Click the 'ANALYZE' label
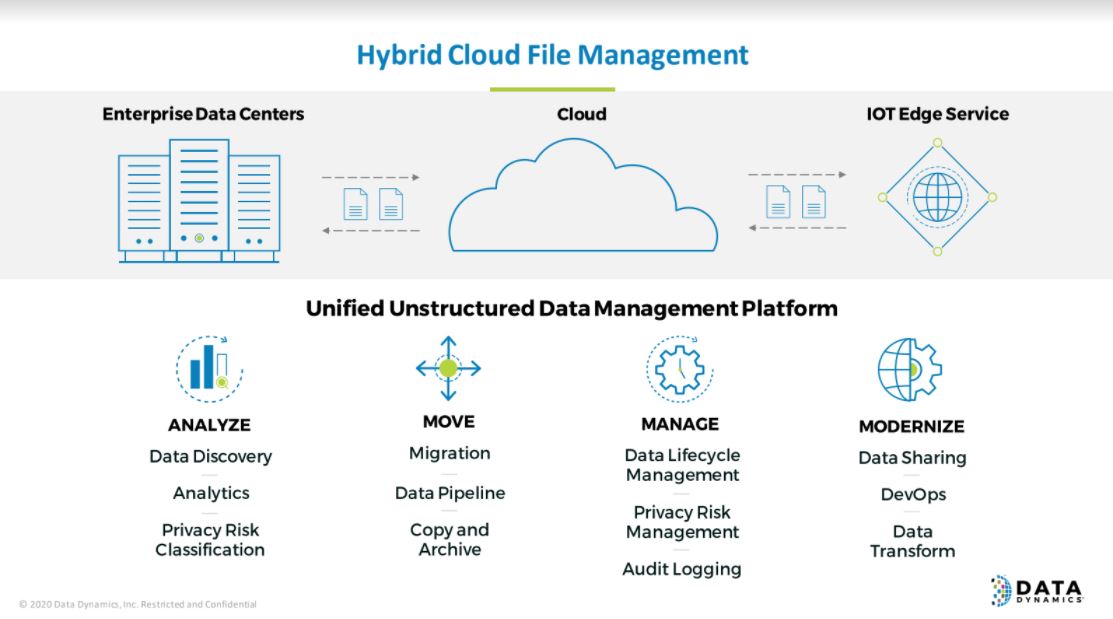Viewport: 1113px width, 619px height. click(x=209, y=425)
